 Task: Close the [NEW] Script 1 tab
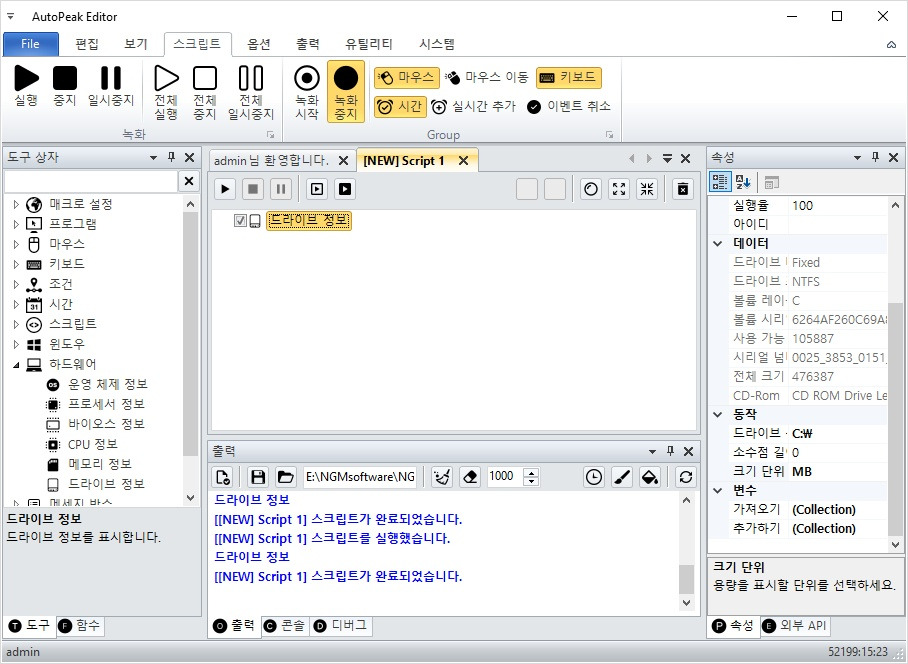463,161
